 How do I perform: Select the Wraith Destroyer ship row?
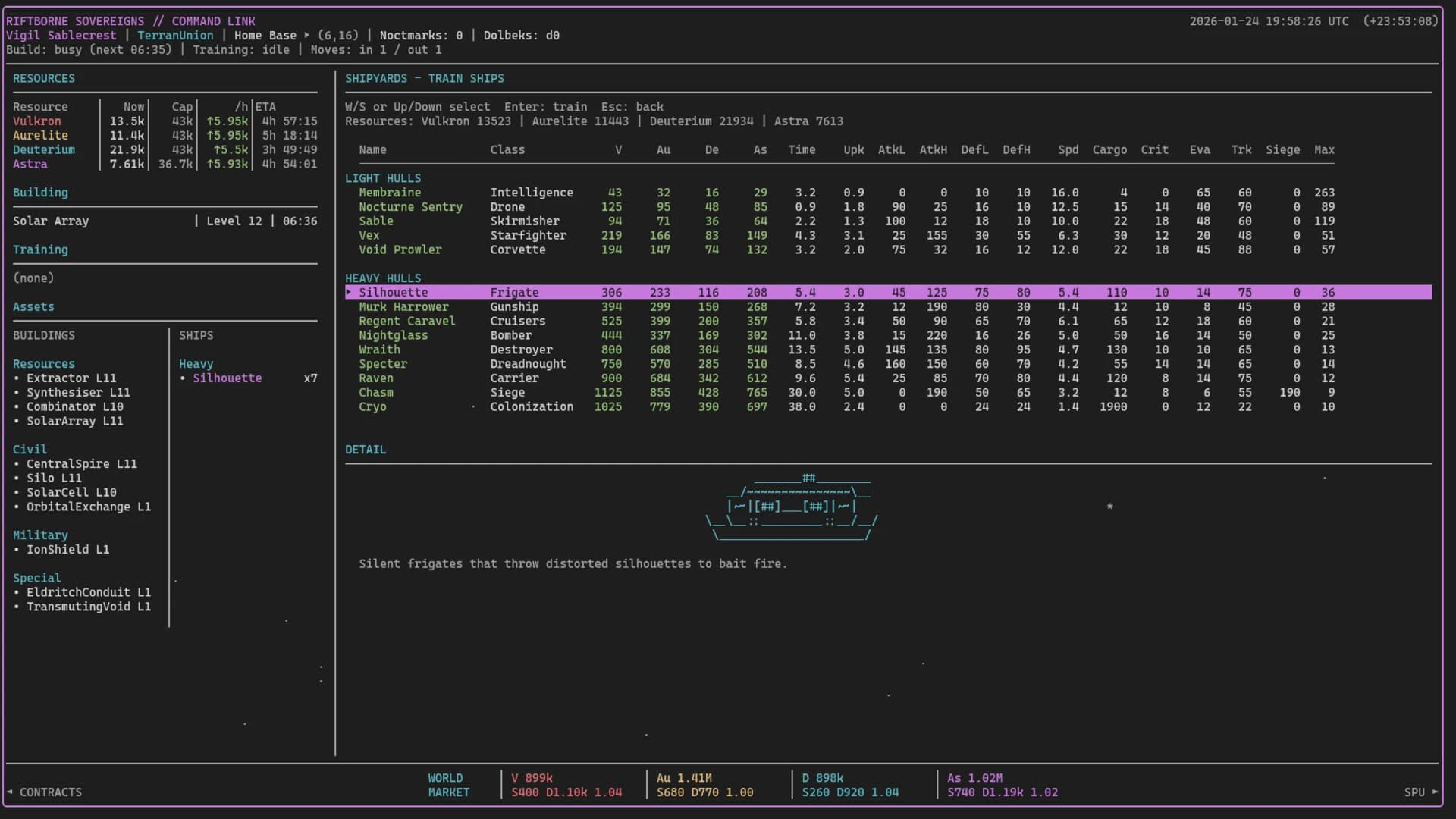380,350
